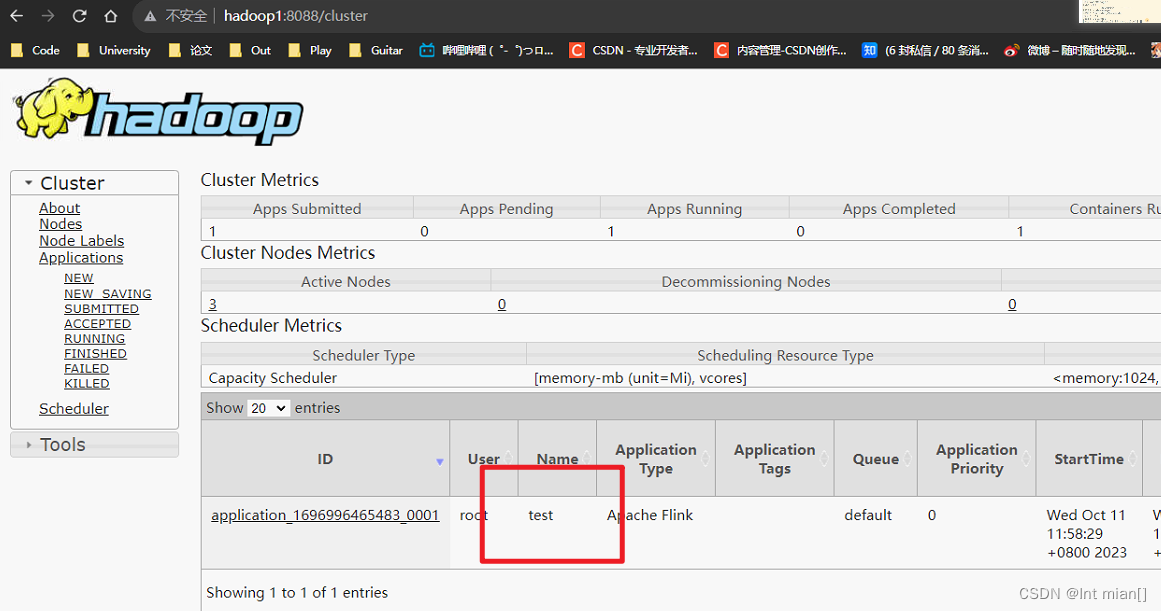Sort by Application Tags header
1161x611 pixels.
click(774, 459)
